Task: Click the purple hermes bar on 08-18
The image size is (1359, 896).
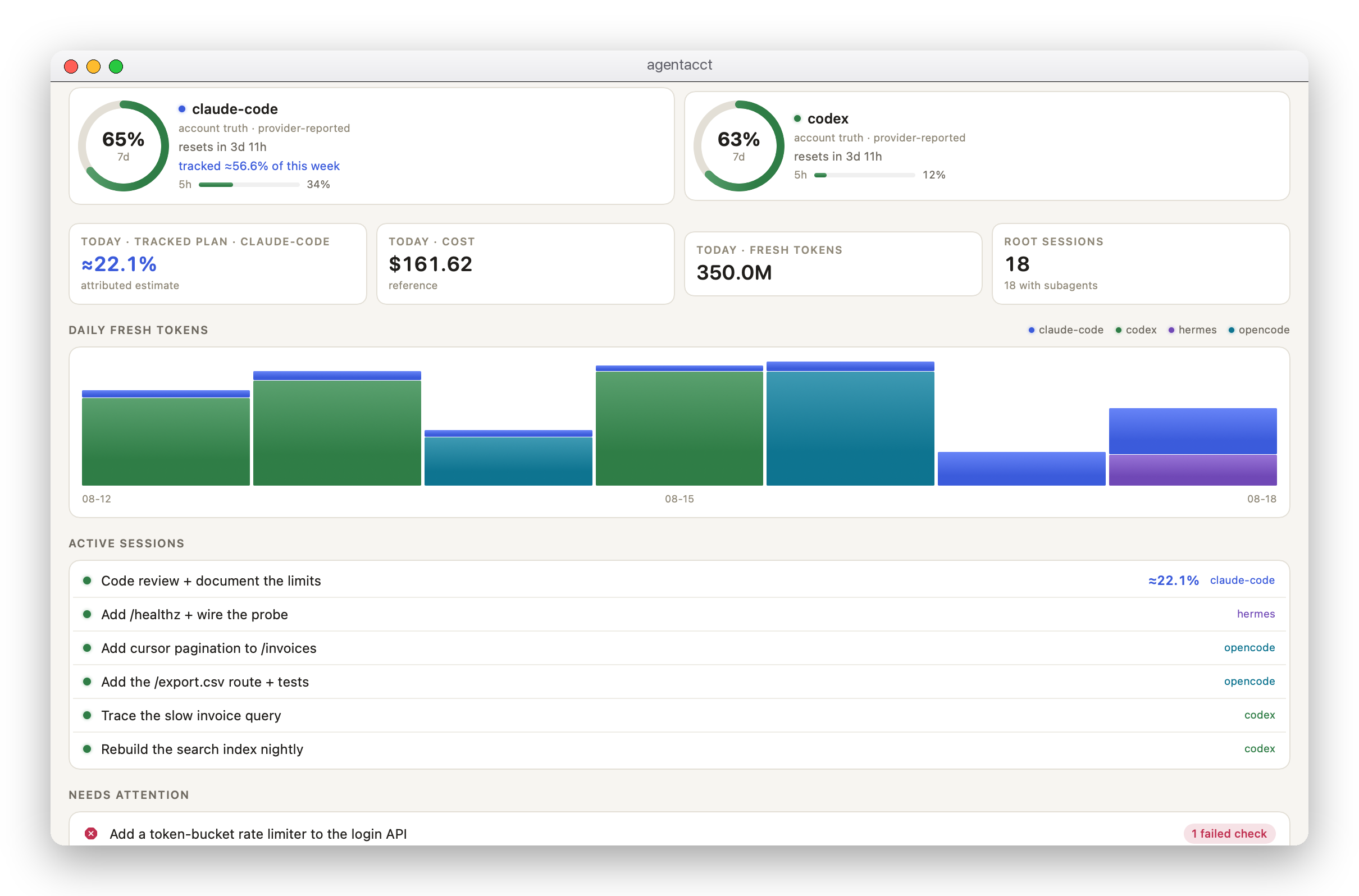Action: [x=1193, y=470]
